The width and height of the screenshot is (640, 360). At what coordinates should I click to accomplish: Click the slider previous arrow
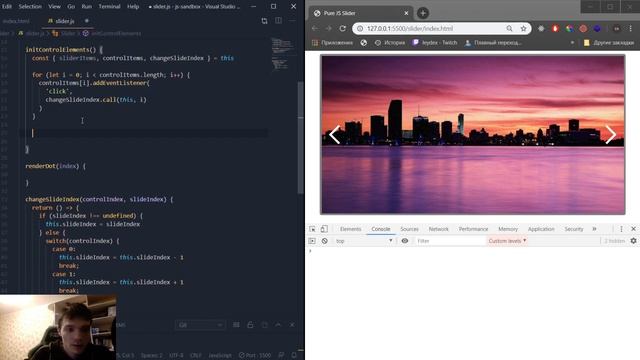coord(335,135)
